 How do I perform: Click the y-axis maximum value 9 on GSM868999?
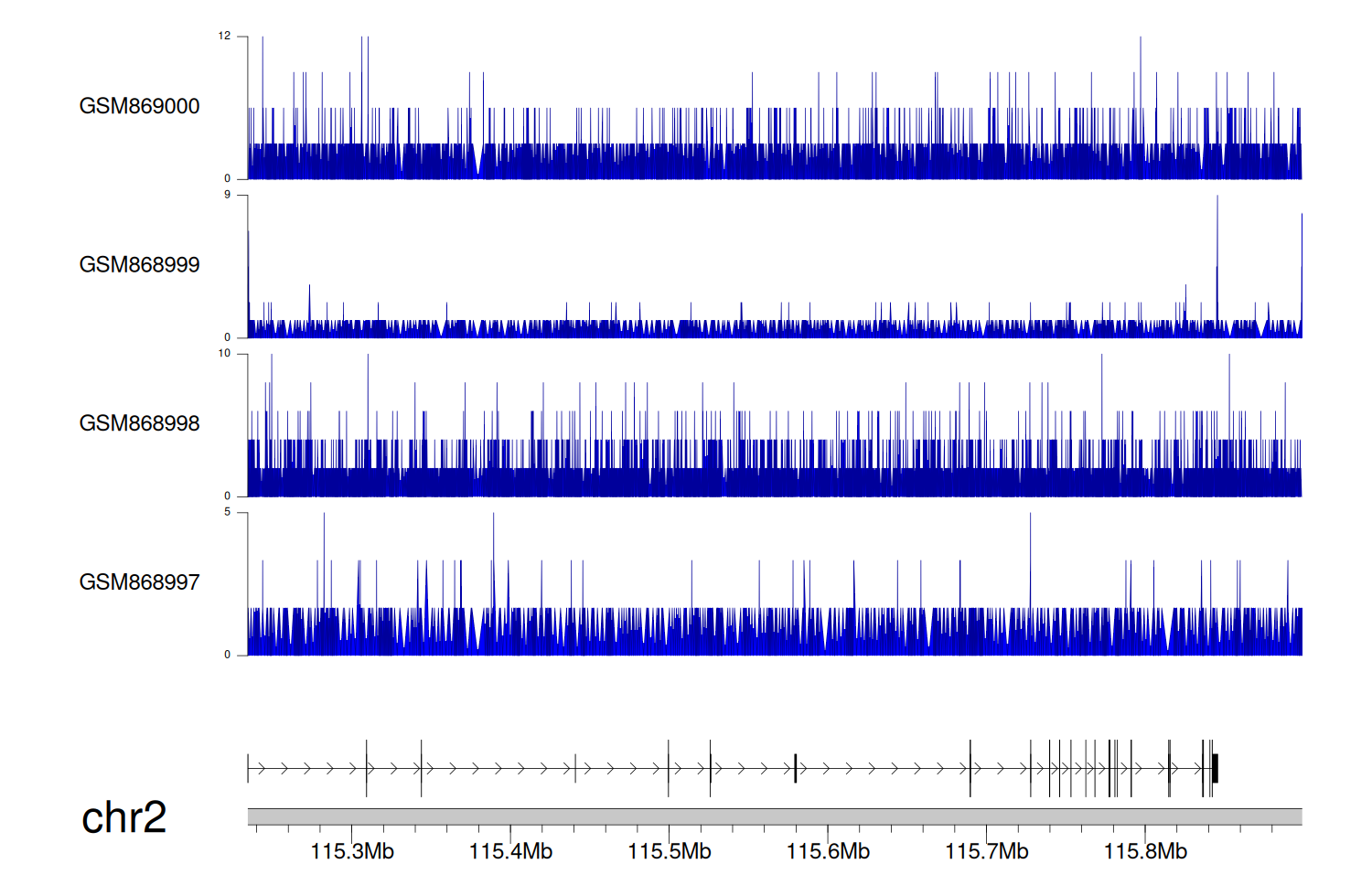point(227,195)
